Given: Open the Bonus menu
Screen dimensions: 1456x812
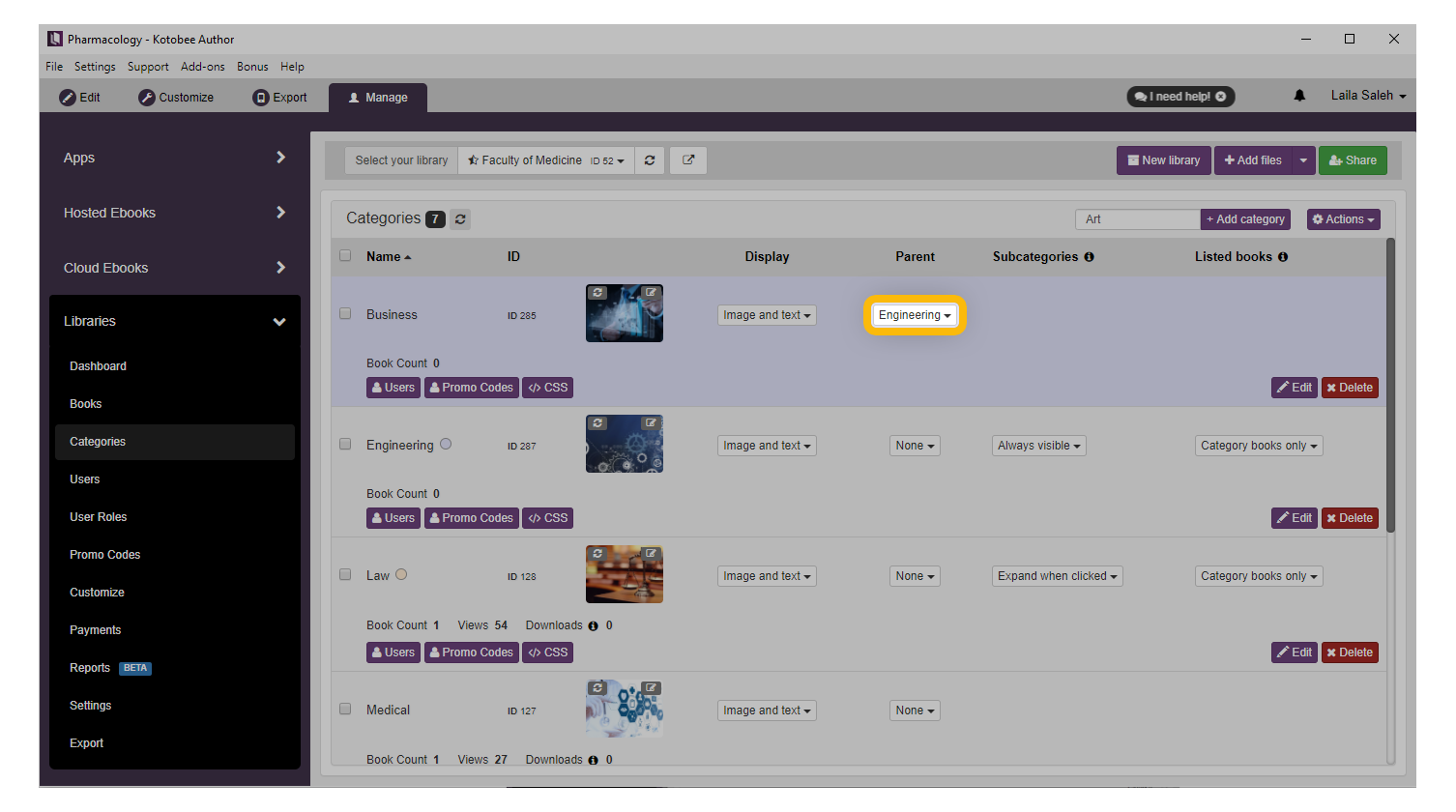Looking at the screenshot, I should (252, 67).
